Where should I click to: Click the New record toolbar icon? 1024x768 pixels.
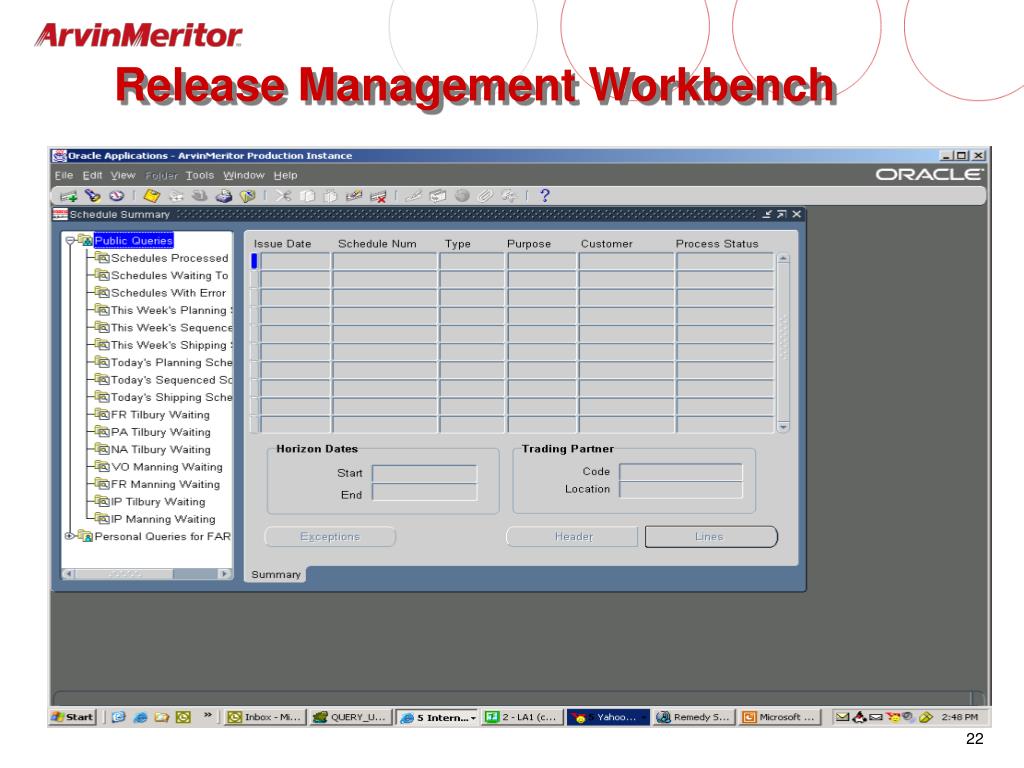click(68, 196)
